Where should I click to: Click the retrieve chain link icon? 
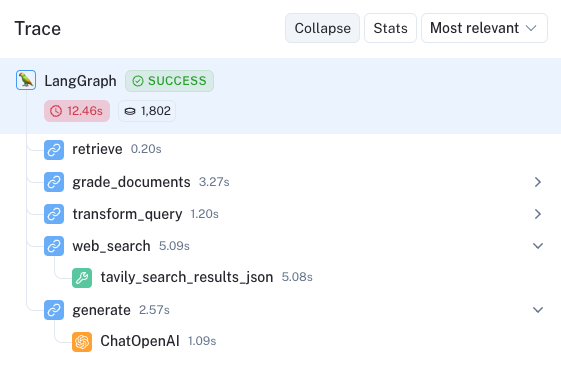point(54,150)
